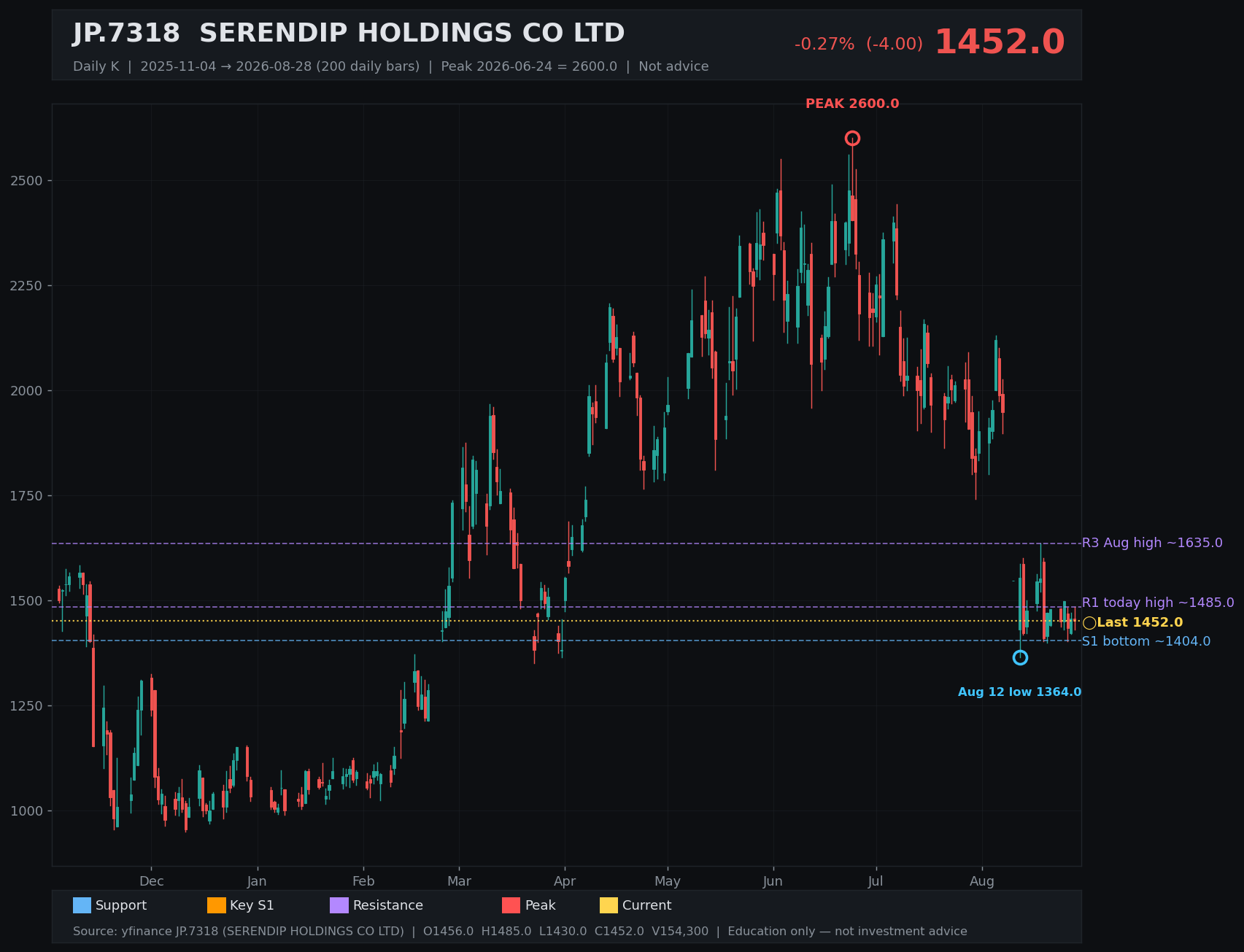Click the Aug month axis label
The image size is (1244, 952).
[x=982, y=881]
